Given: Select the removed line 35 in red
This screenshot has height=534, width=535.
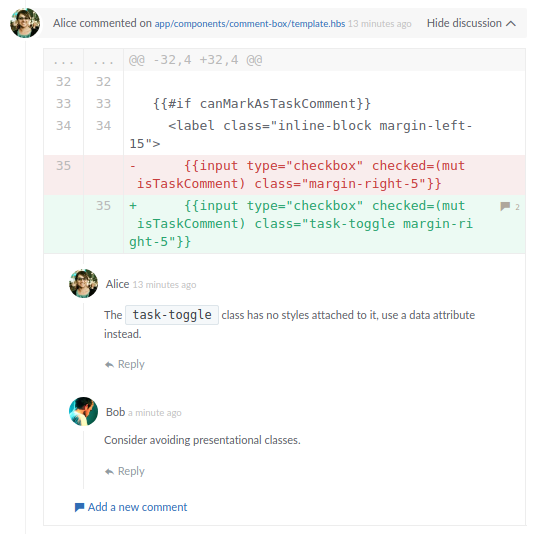Looking at the screenshot, I should click(x=285, y=175).
